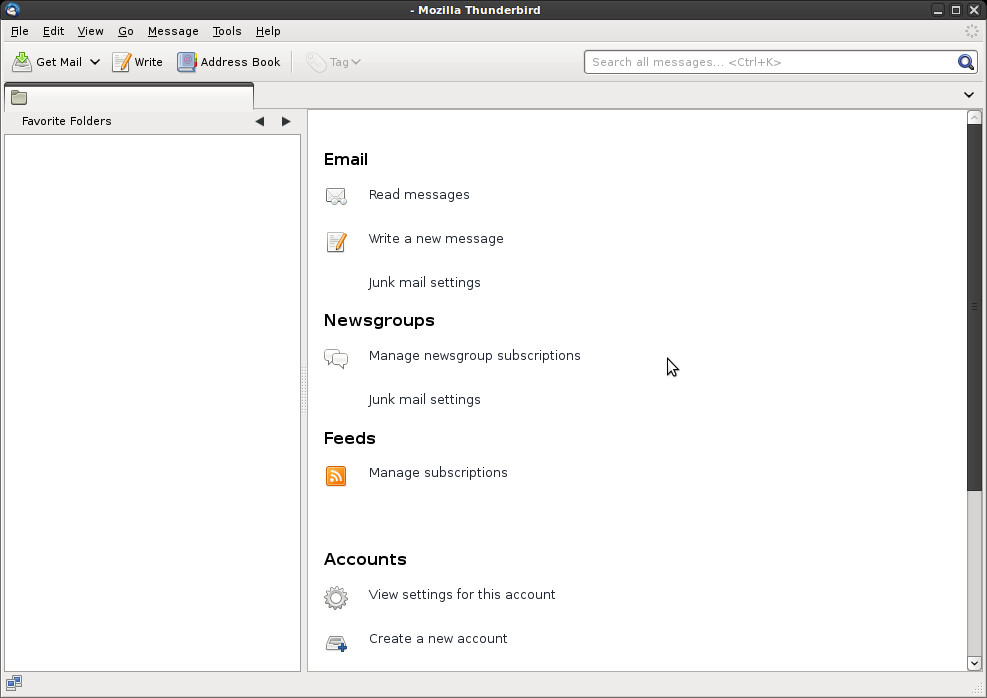987x698 pixels.
Task: Click the Favorite Folders header label
Action: point(67,121)
